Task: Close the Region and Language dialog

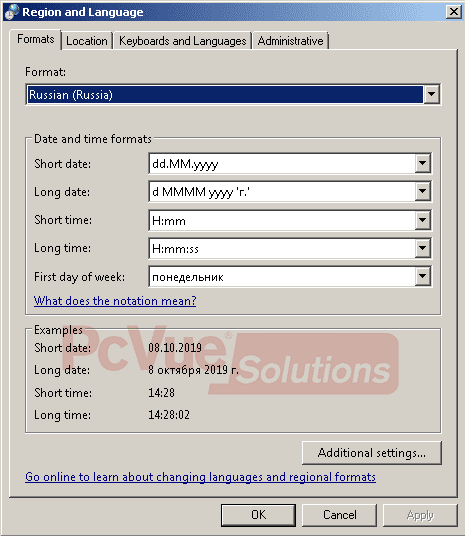Action: pyautogui.click(x=454, y=12)
